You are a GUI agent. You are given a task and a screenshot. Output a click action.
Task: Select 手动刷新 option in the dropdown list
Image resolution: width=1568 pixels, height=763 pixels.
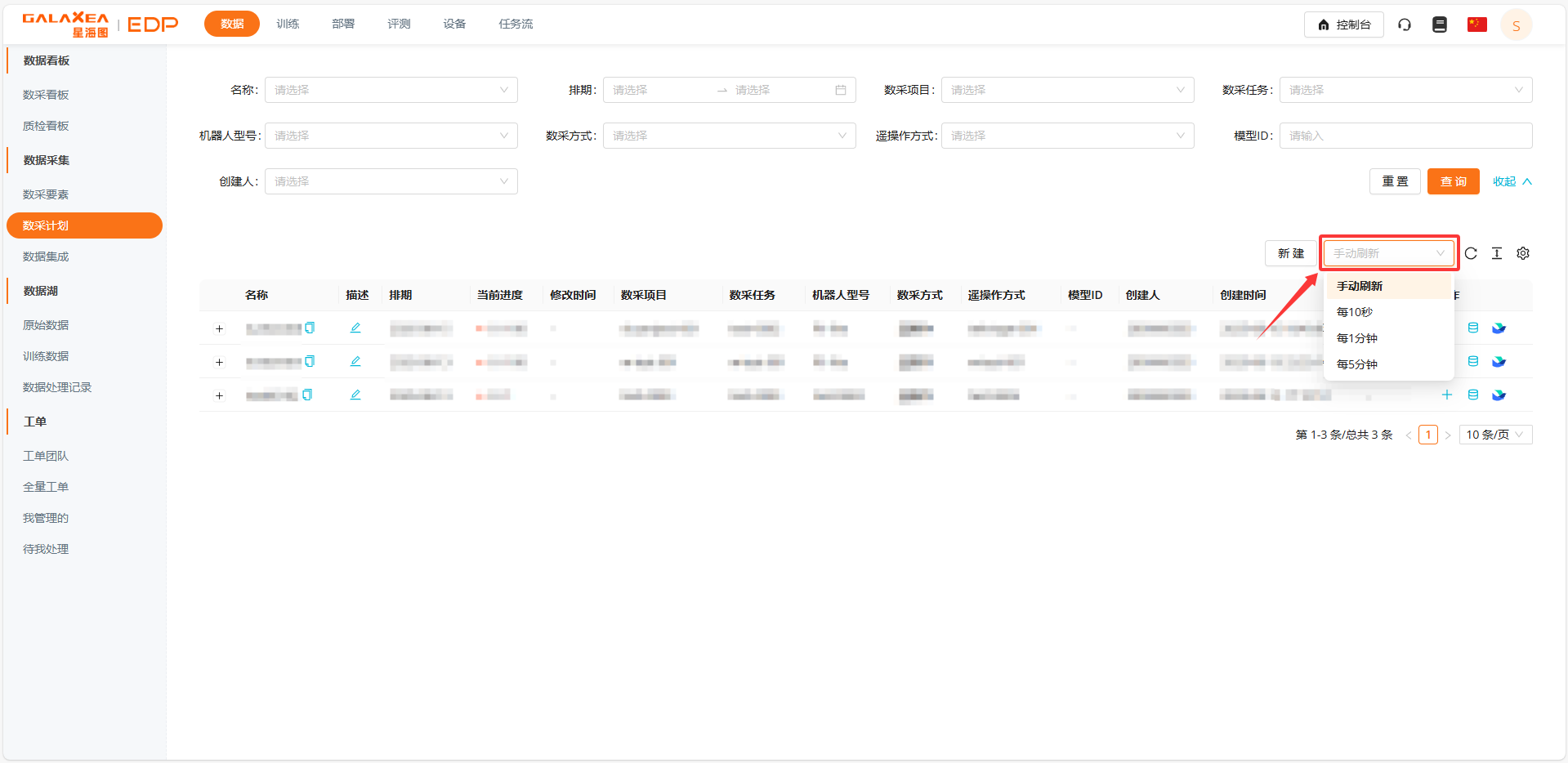[x=1387, y=286]
